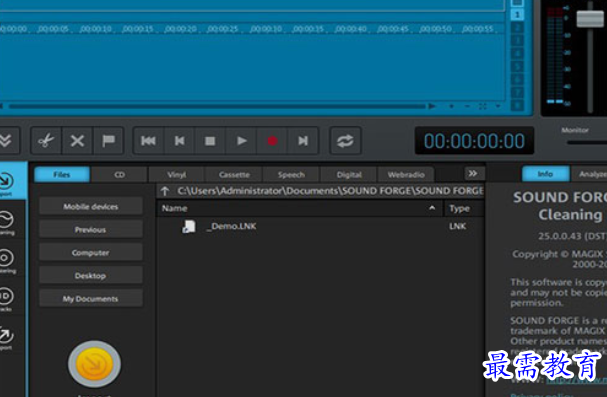Select track number 1

(x=518, y=15)
